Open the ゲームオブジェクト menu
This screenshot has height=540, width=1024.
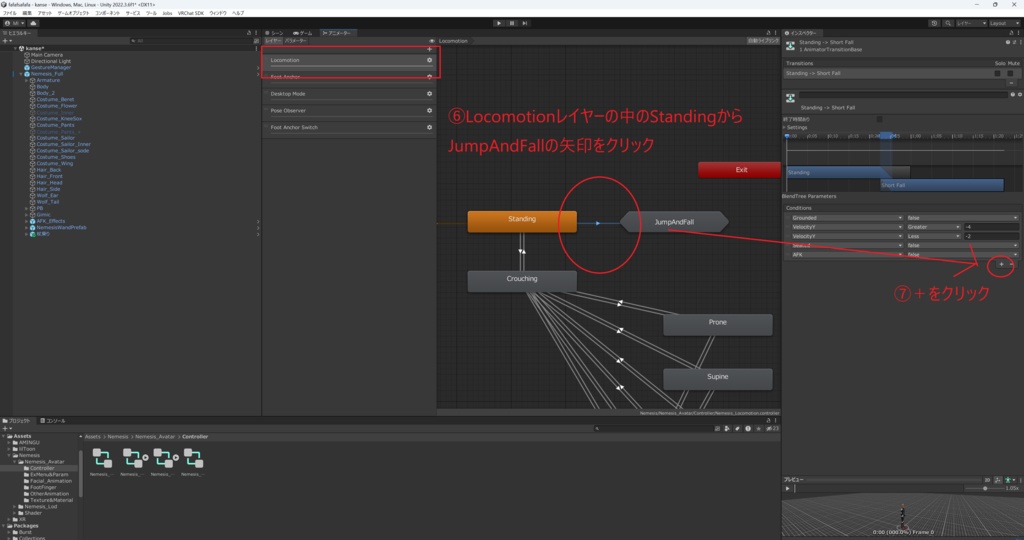tap(73, 13)
